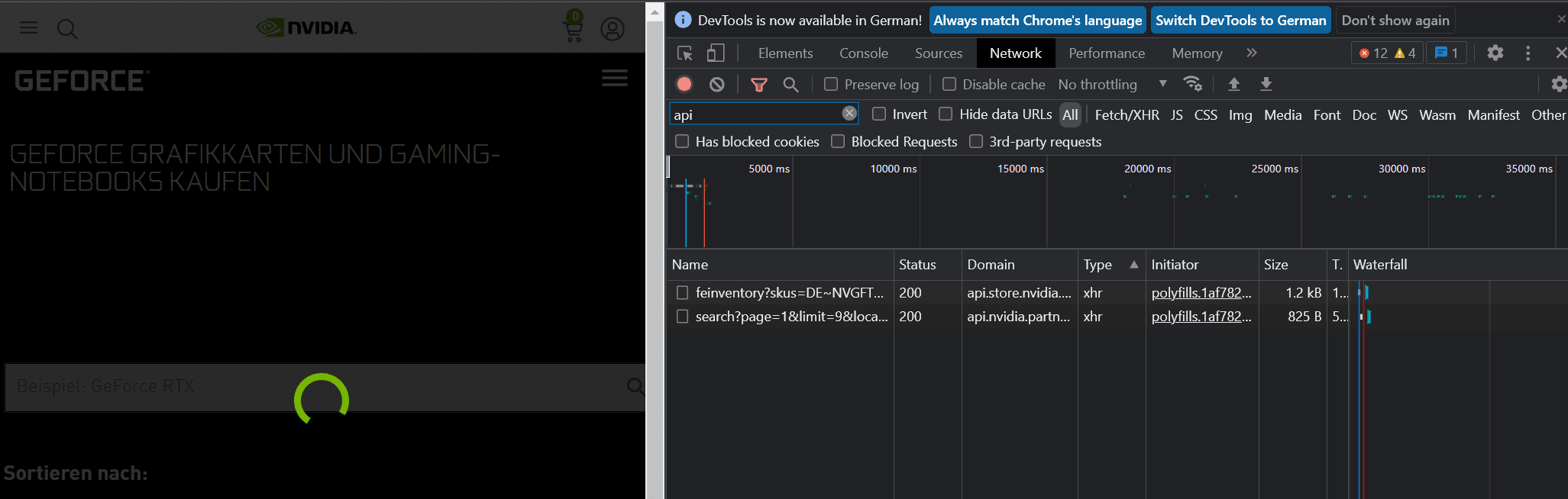Switch to the Performance tab
Viewport: 1568px width, 499px height.
tap(1107, 53)
